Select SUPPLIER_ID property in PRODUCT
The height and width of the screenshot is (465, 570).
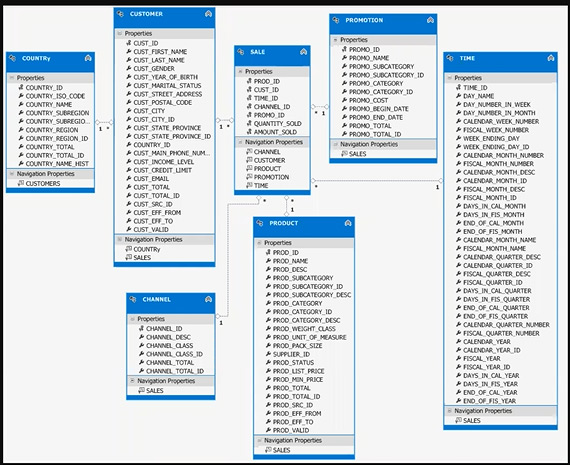point(291,354)
